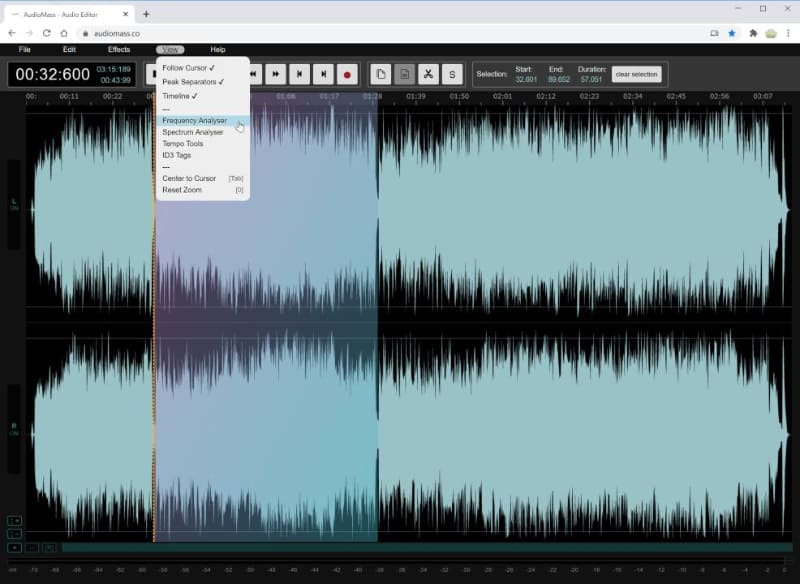Open the Help menu
The width and height of the screenshot is (800, 584).
[x=218, y=49]
